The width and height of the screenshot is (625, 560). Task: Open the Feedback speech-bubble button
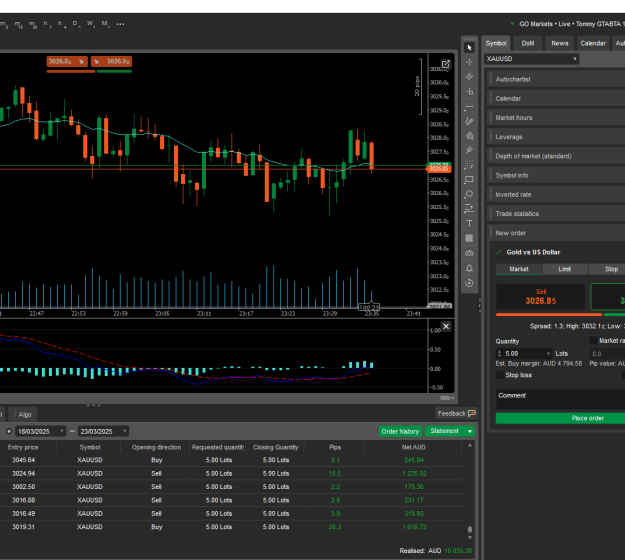point(456,413)
